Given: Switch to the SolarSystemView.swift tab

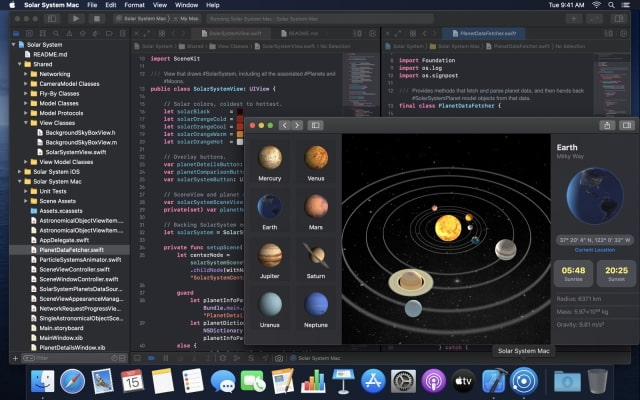Looking at the screenshot, I should (x=232, y=33).
